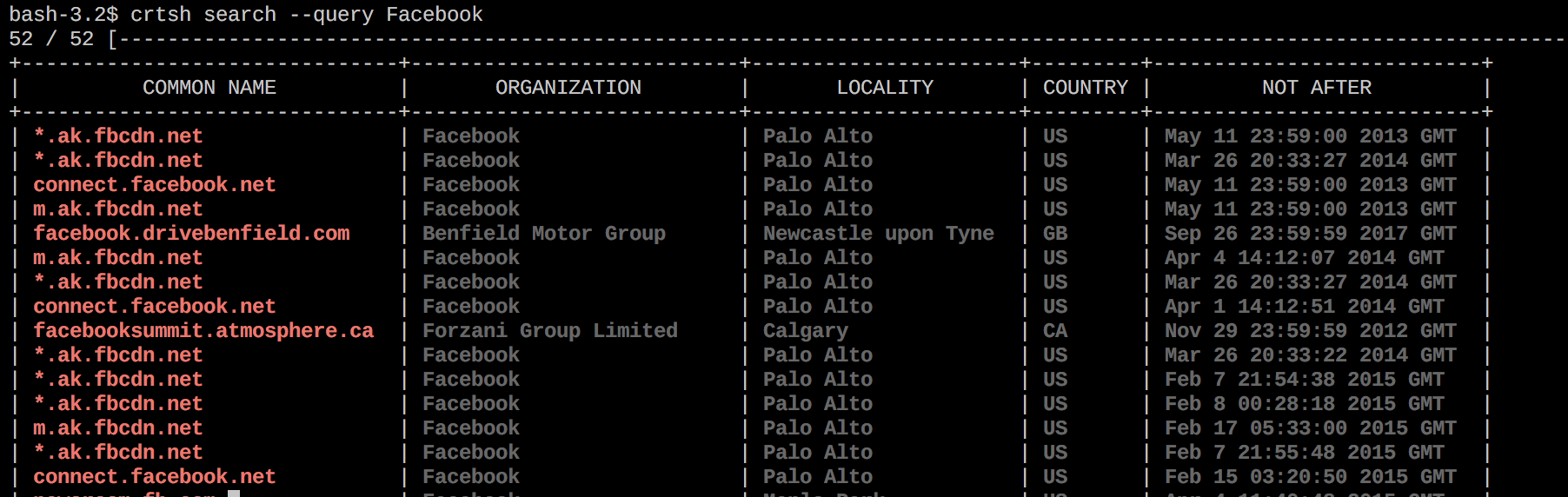1568x497 pixels.
Task: Select m.ak.fbcdn.net expiring Feb 17 2015
Action: [118, 428]
